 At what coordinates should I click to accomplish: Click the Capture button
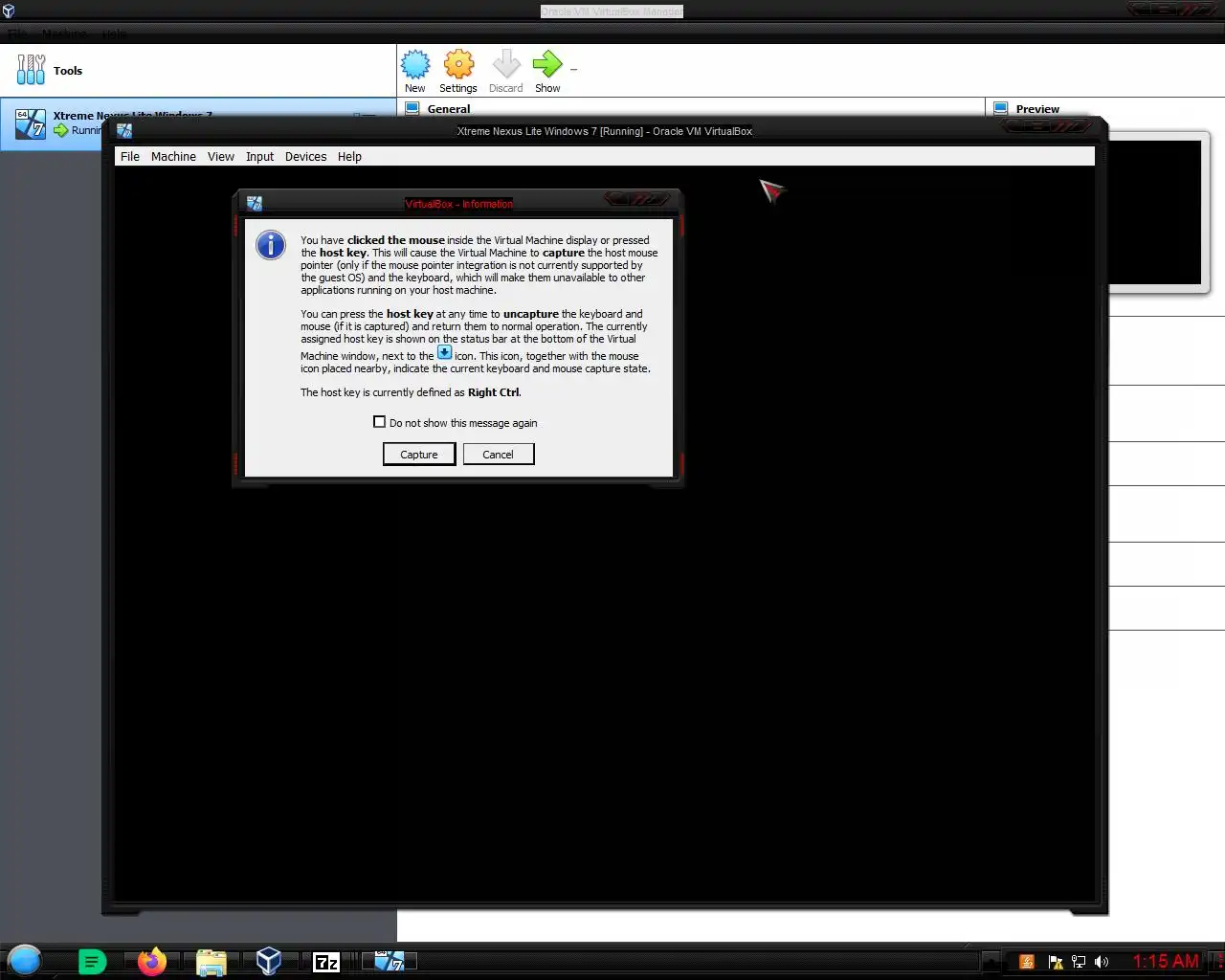click(419, 454)
